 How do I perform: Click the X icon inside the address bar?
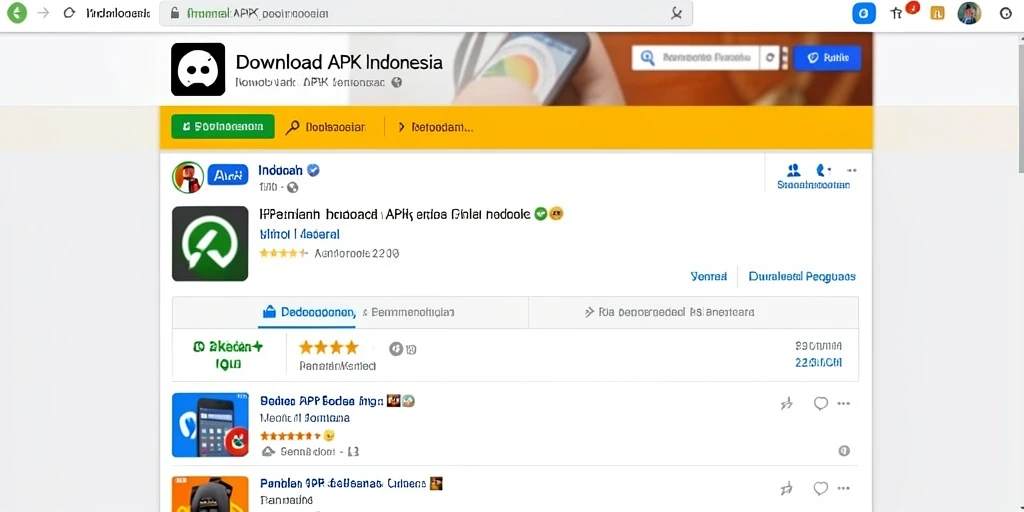(x=677, y=13)
